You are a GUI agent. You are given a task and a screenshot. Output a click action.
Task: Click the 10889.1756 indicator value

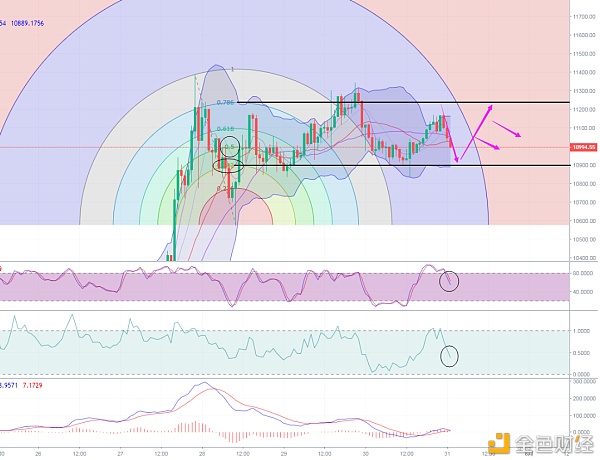pos(27,23)
